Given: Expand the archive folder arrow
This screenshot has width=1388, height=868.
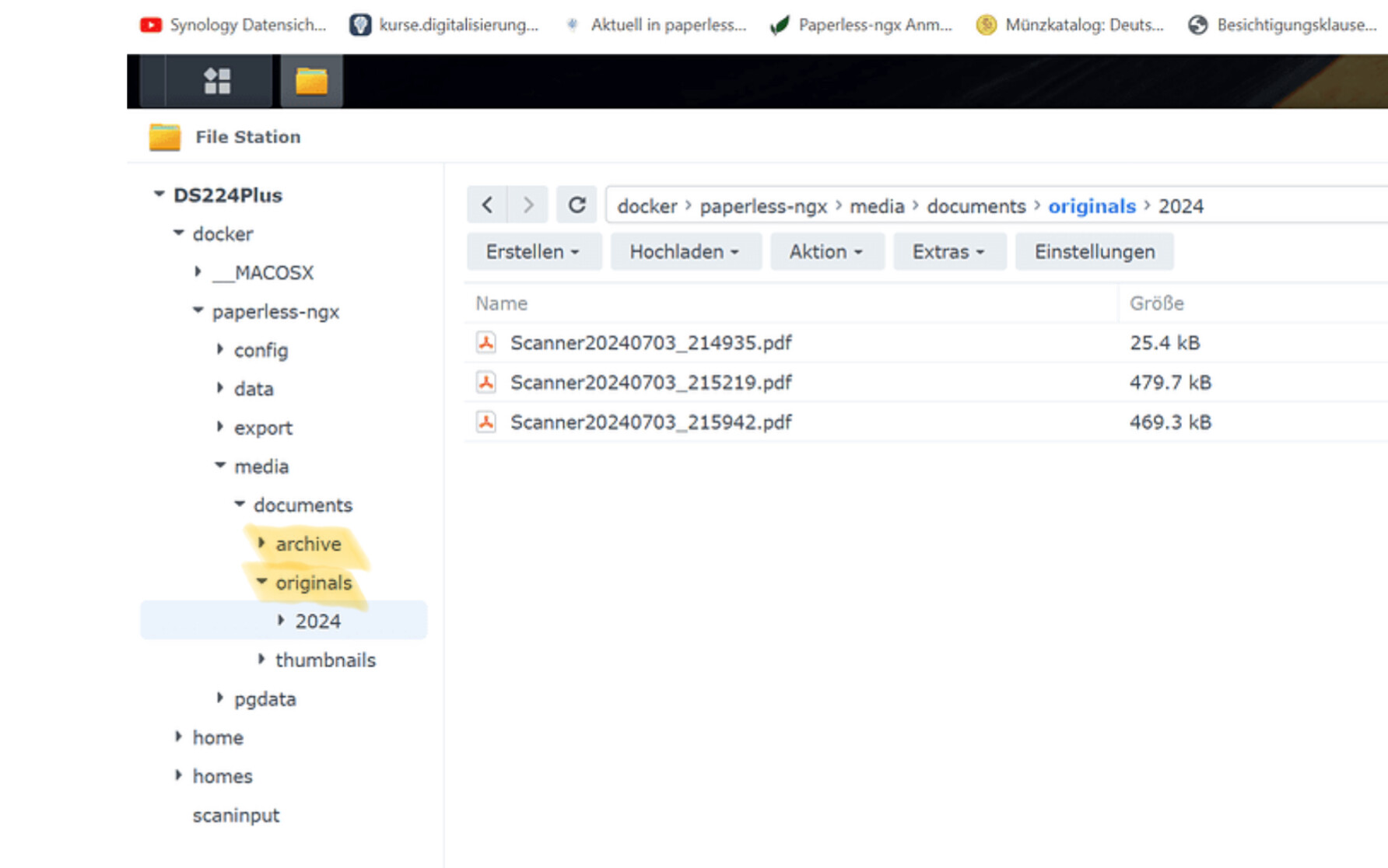Looking at the screenshot, I should pyautogui.click(x=261, y=542).
